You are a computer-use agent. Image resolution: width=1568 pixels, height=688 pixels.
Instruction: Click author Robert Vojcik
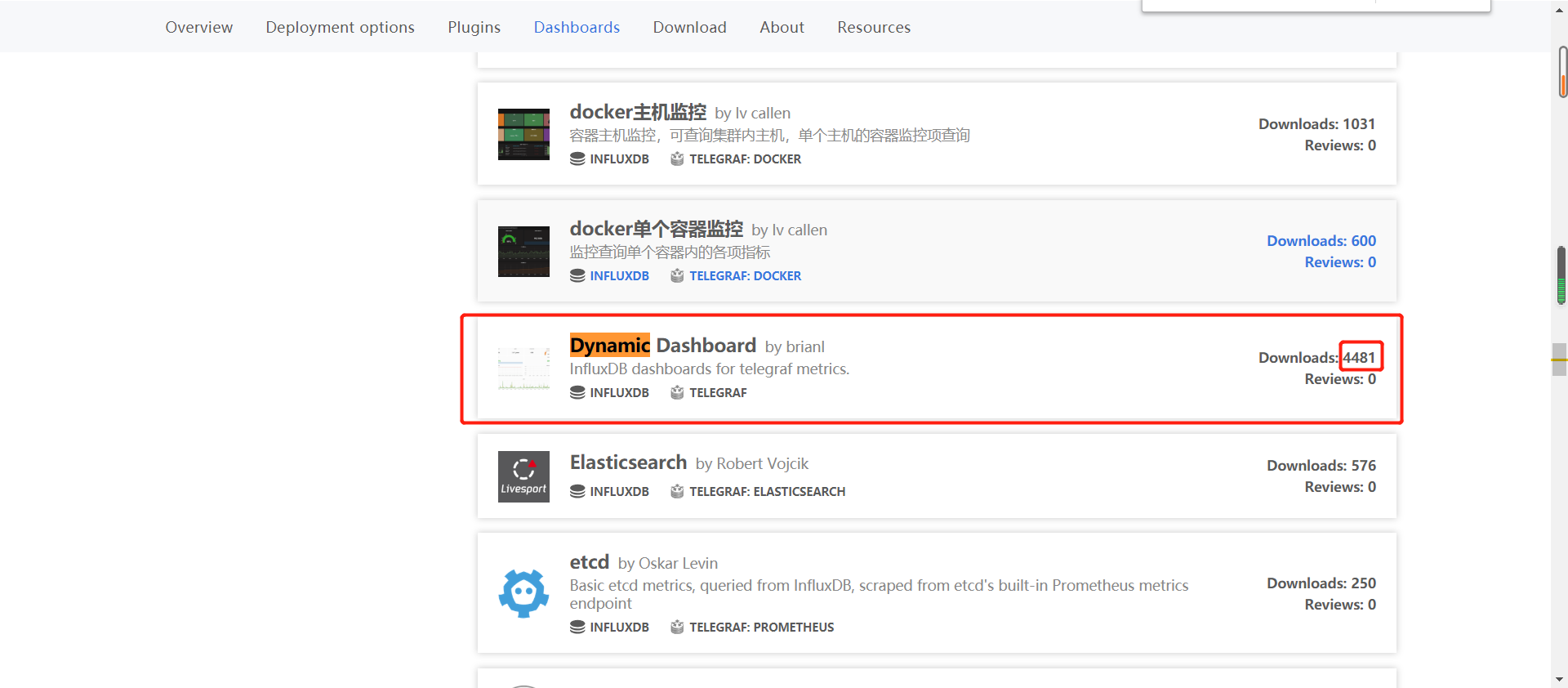pos(762,464)
